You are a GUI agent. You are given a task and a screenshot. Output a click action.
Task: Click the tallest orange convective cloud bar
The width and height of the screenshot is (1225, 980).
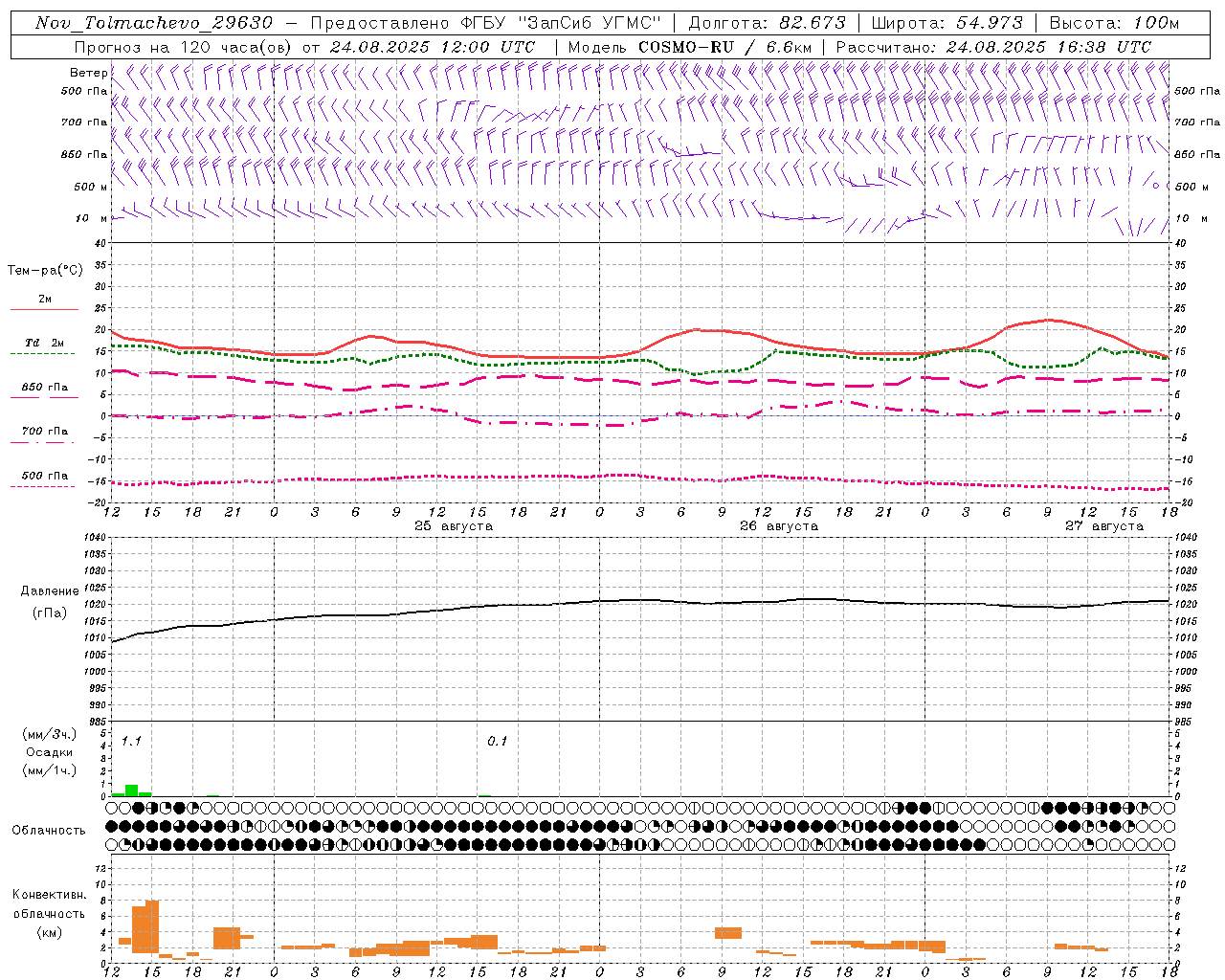[152, 926]
